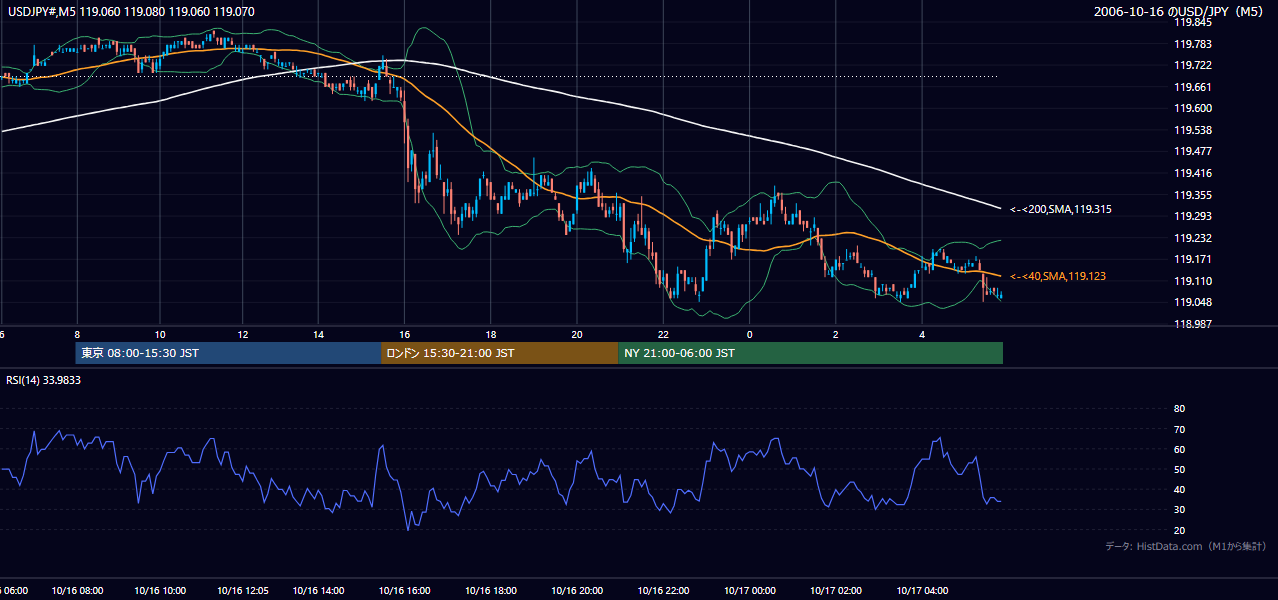Click the 10/16 10:00 time label

coord(160,591)
